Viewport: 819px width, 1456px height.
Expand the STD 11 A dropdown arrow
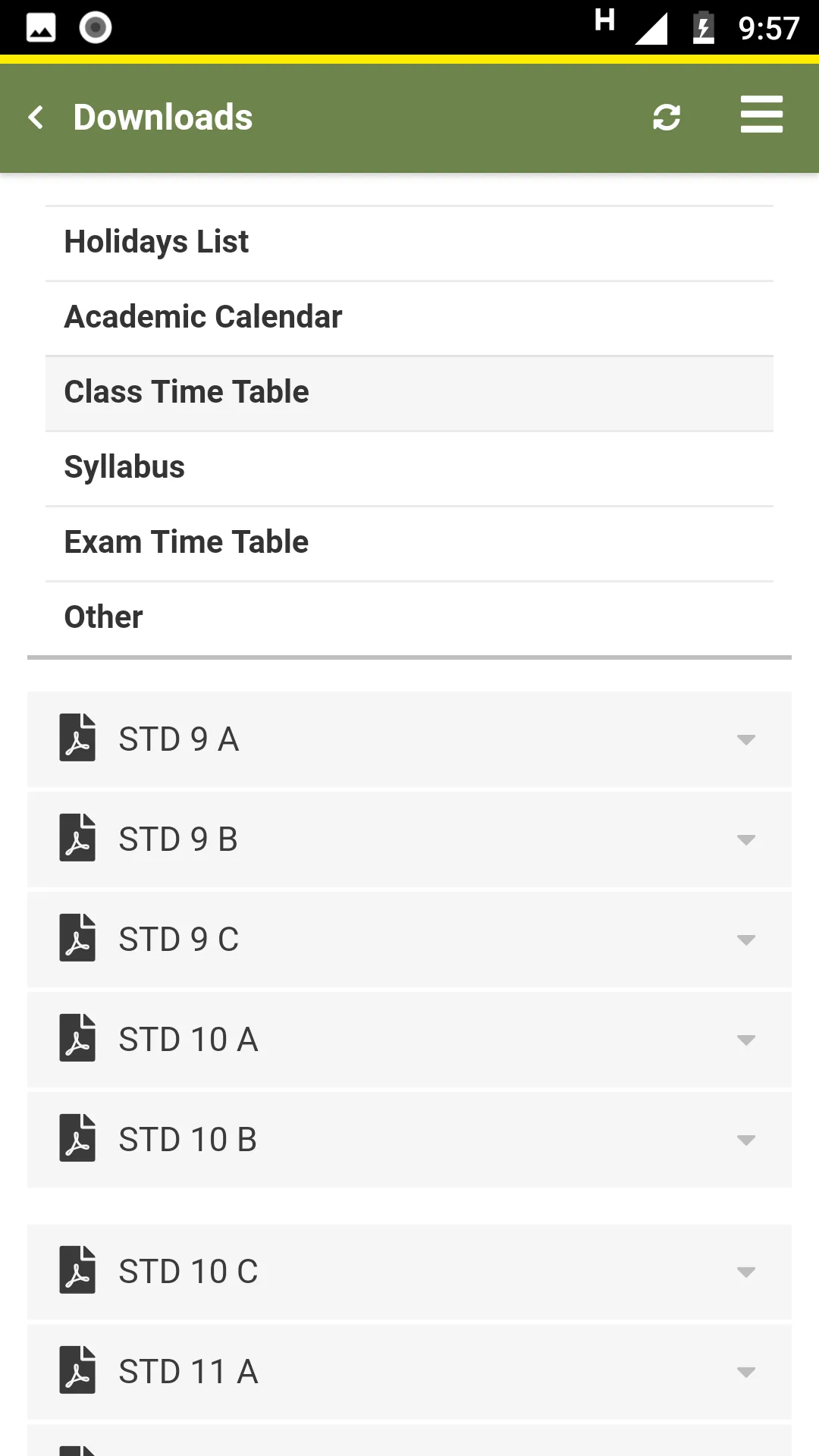tap(746, 1372)
